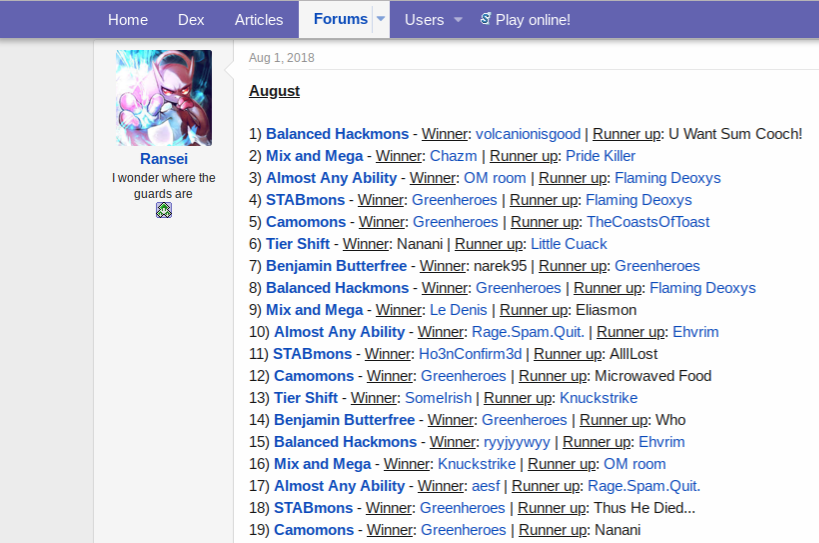
Task: Open Camomons link in entry 19
Action: coord(314,530)
